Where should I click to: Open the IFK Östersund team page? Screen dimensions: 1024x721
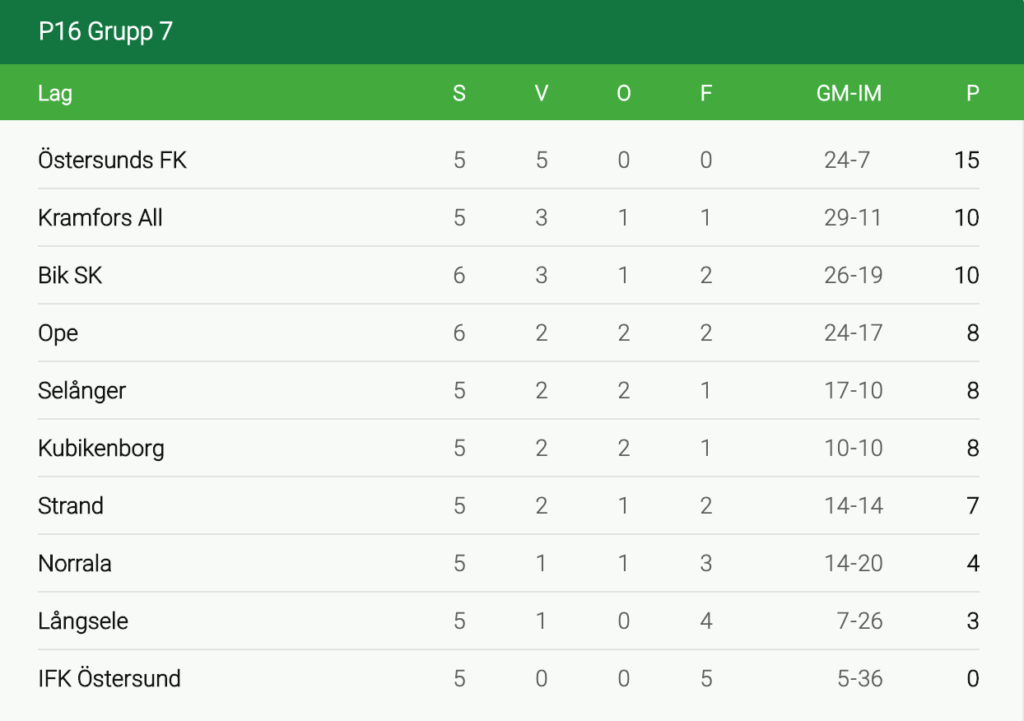(109, 679)
